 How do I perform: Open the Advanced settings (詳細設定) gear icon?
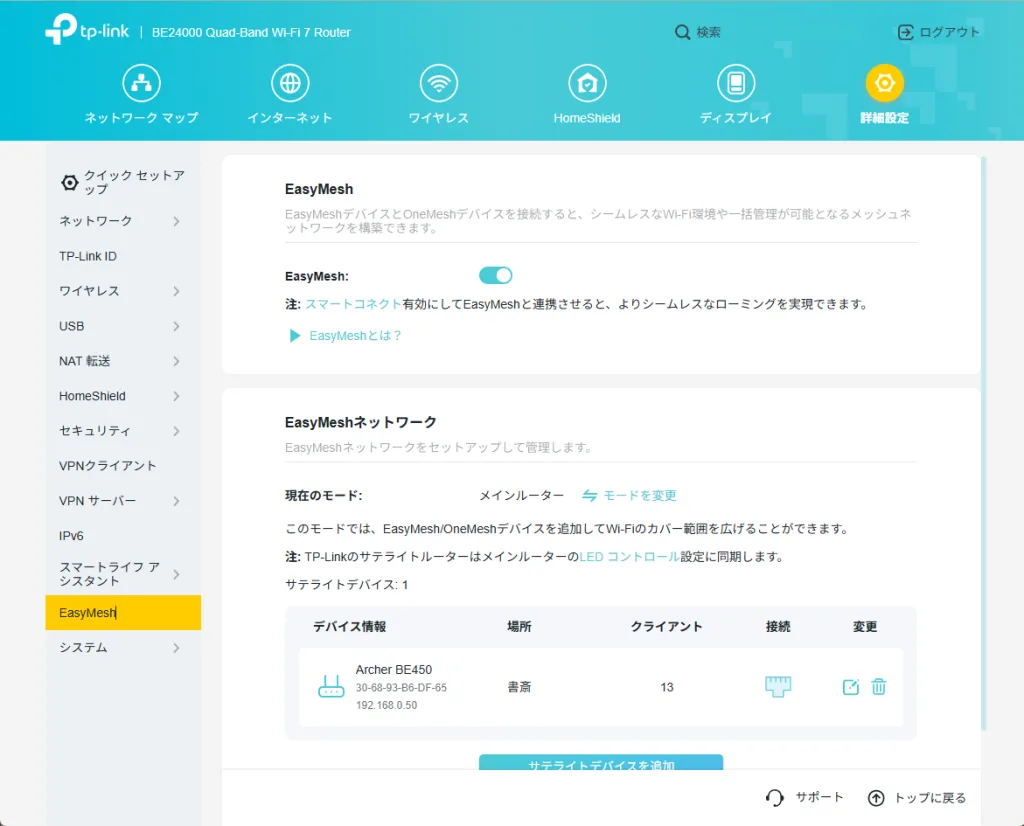[884, 83]
